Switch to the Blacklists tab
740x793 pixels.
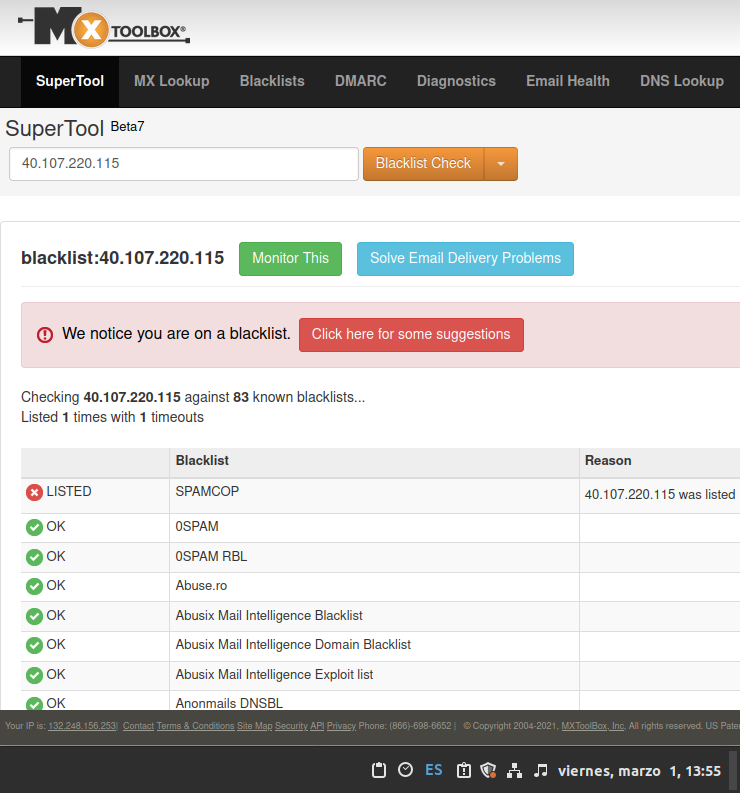(x=272, y=81)
